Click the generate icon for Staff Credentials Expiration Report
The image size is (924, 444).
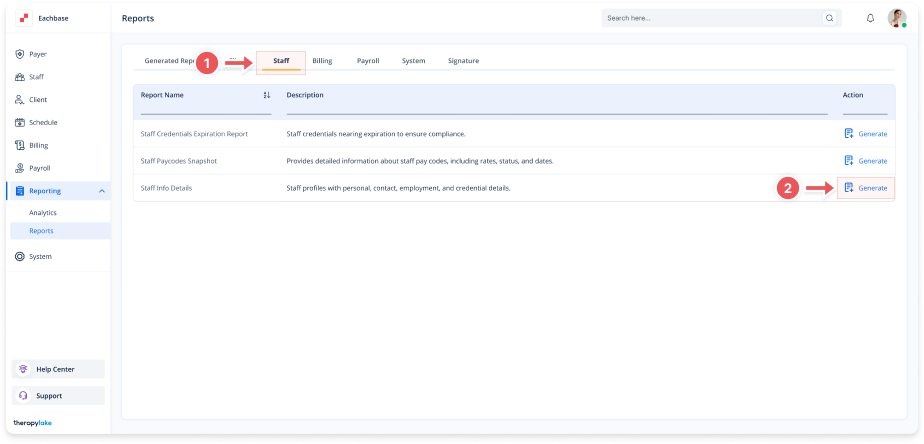click(849, 134)
